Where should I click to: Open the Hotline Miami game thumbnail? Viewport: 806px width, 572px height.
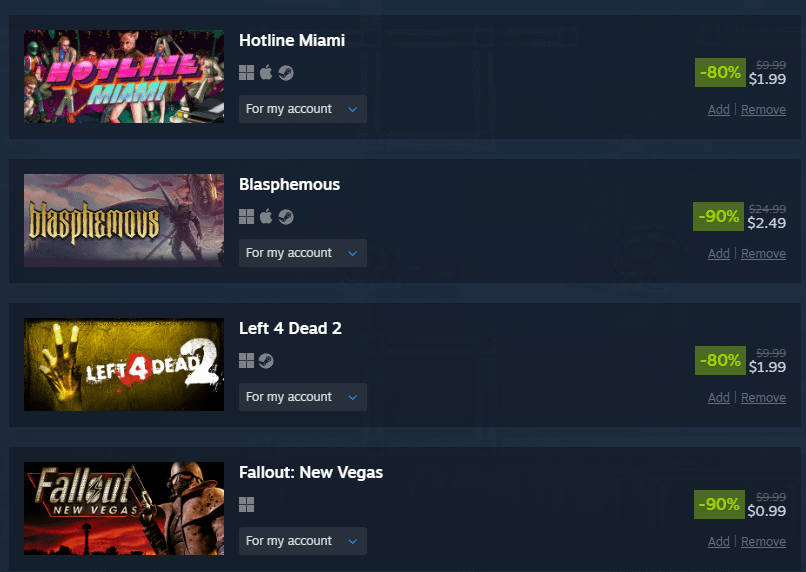124,76
